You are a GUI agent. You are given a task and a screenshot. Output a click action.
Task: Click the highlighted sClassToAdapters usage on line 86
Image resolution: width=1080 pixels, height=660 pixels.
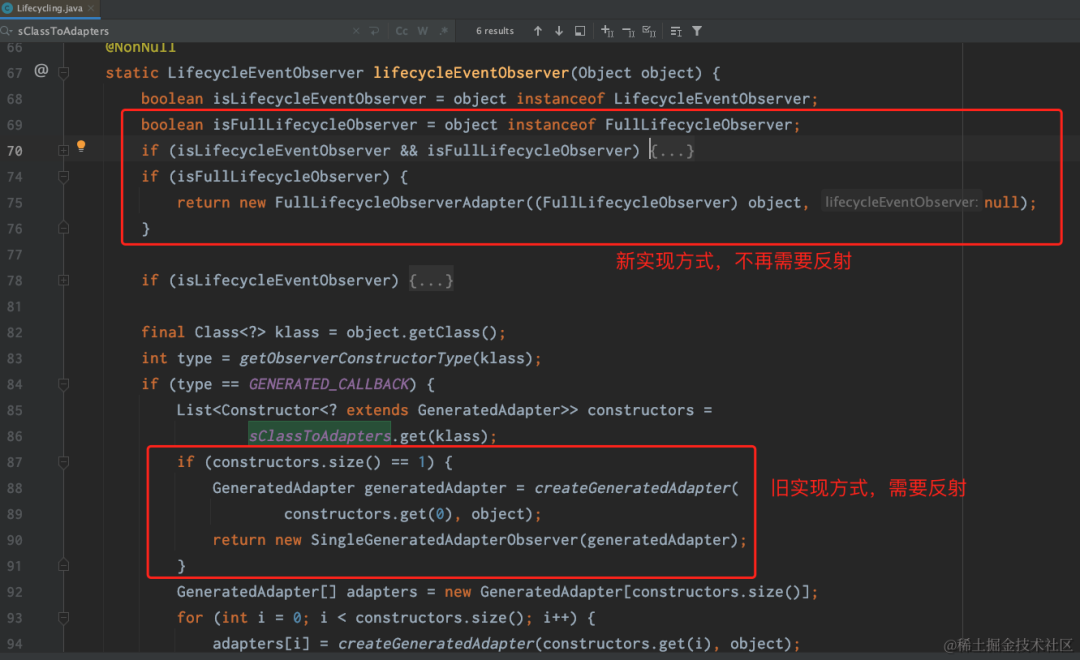(x=319, y=435)
